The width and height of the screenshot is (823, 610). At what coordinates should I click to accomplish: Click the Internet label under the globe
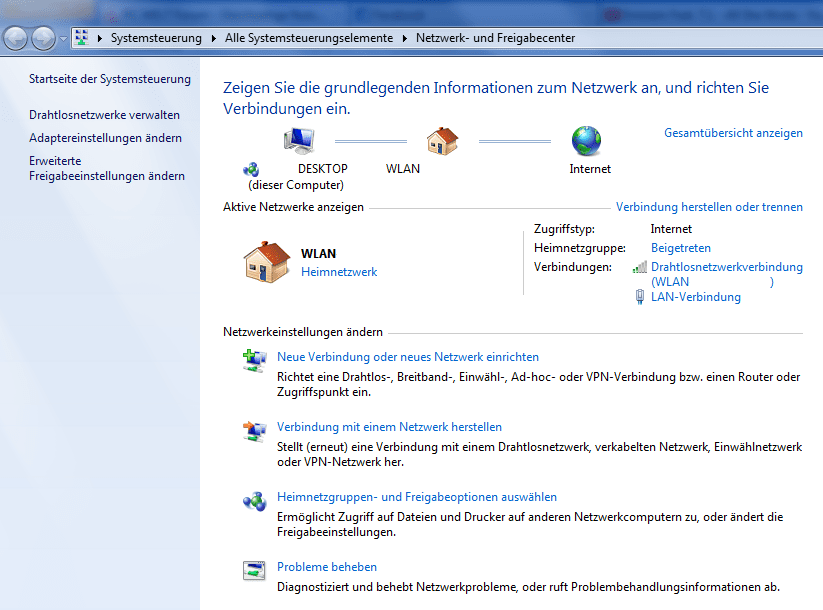coord(590,169)
